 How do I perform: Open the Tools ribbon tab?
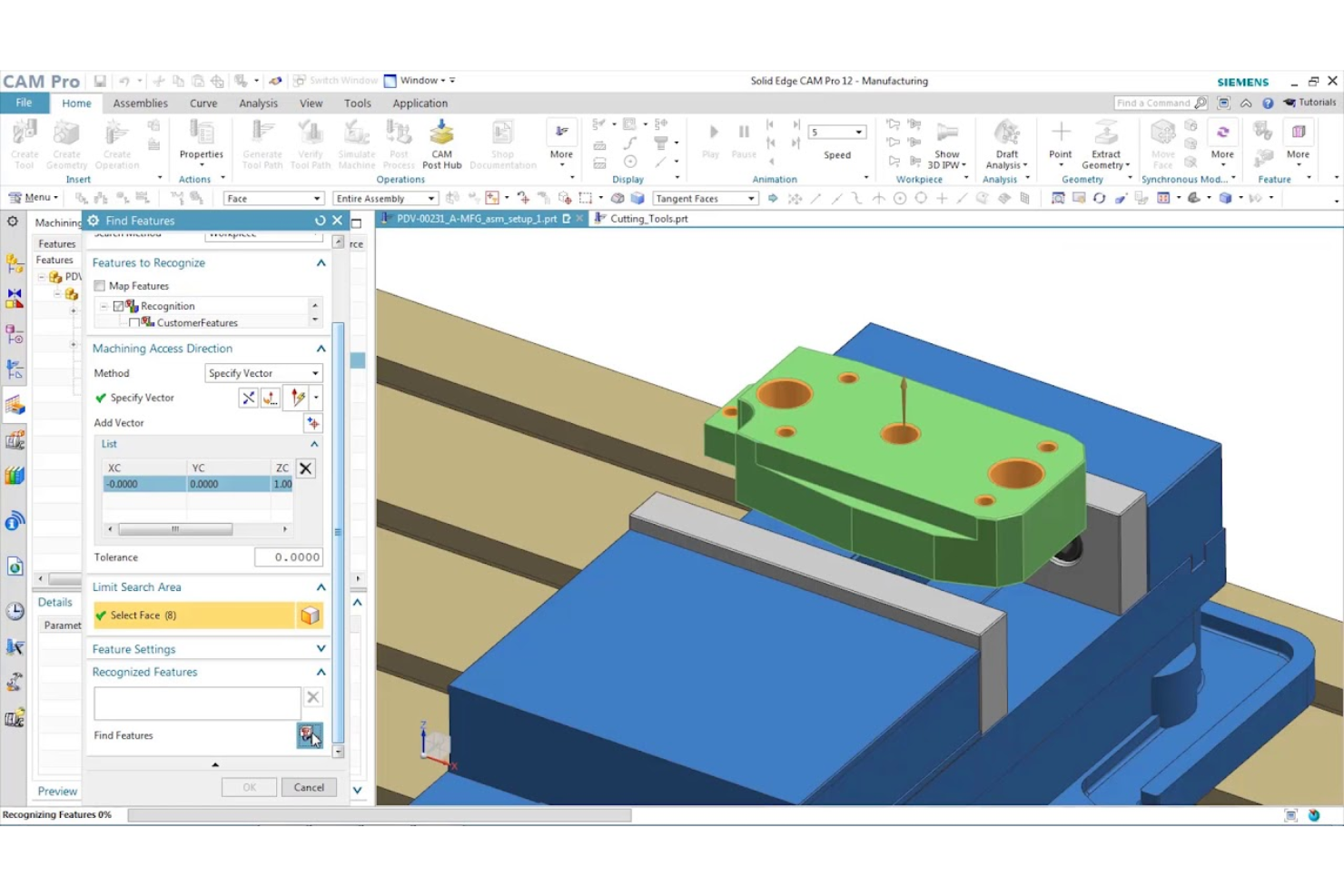pos(358,103)
